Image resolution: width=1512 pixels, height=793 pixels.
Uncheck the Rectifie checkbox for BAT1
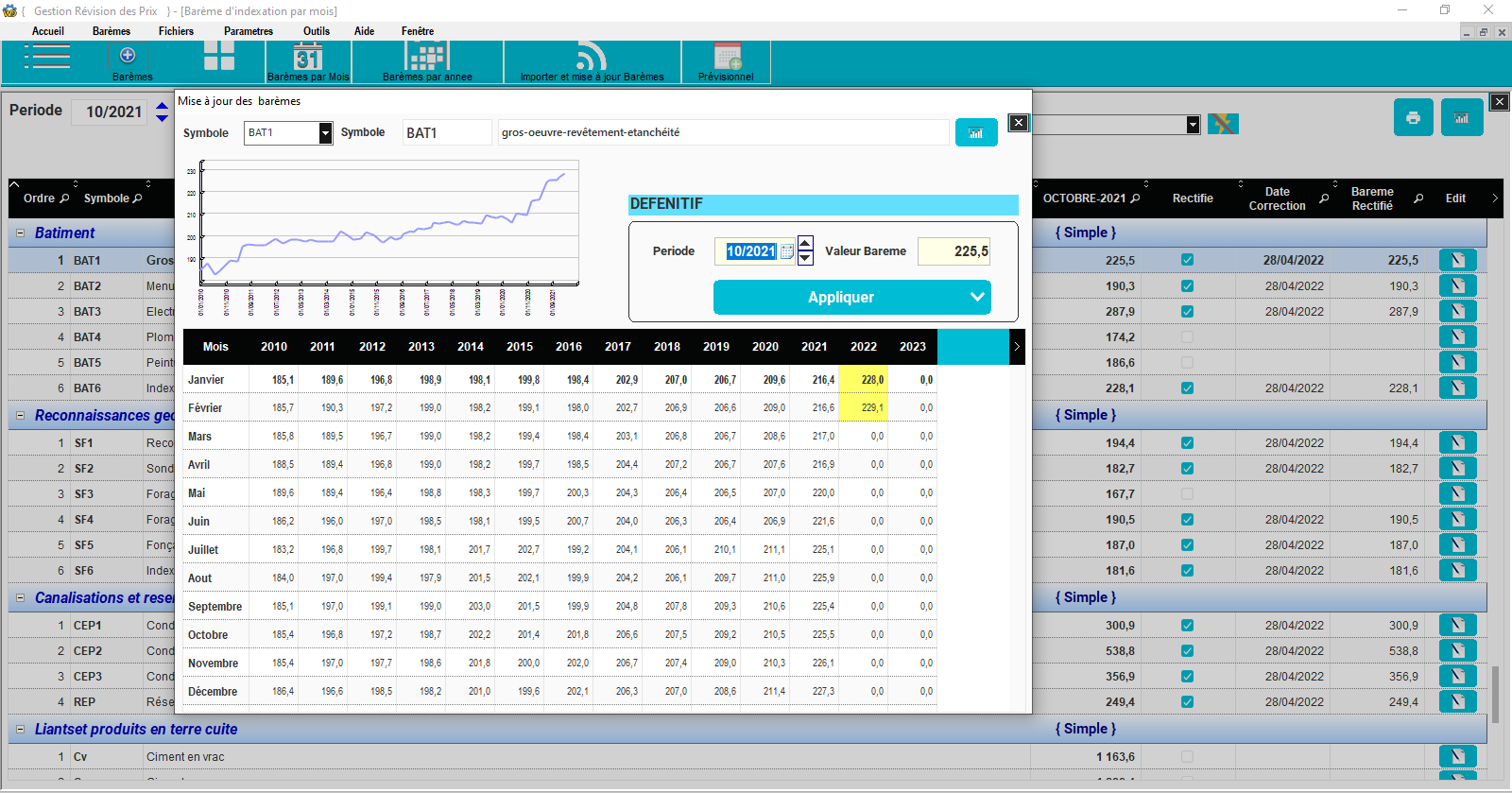coord(1187,260)
